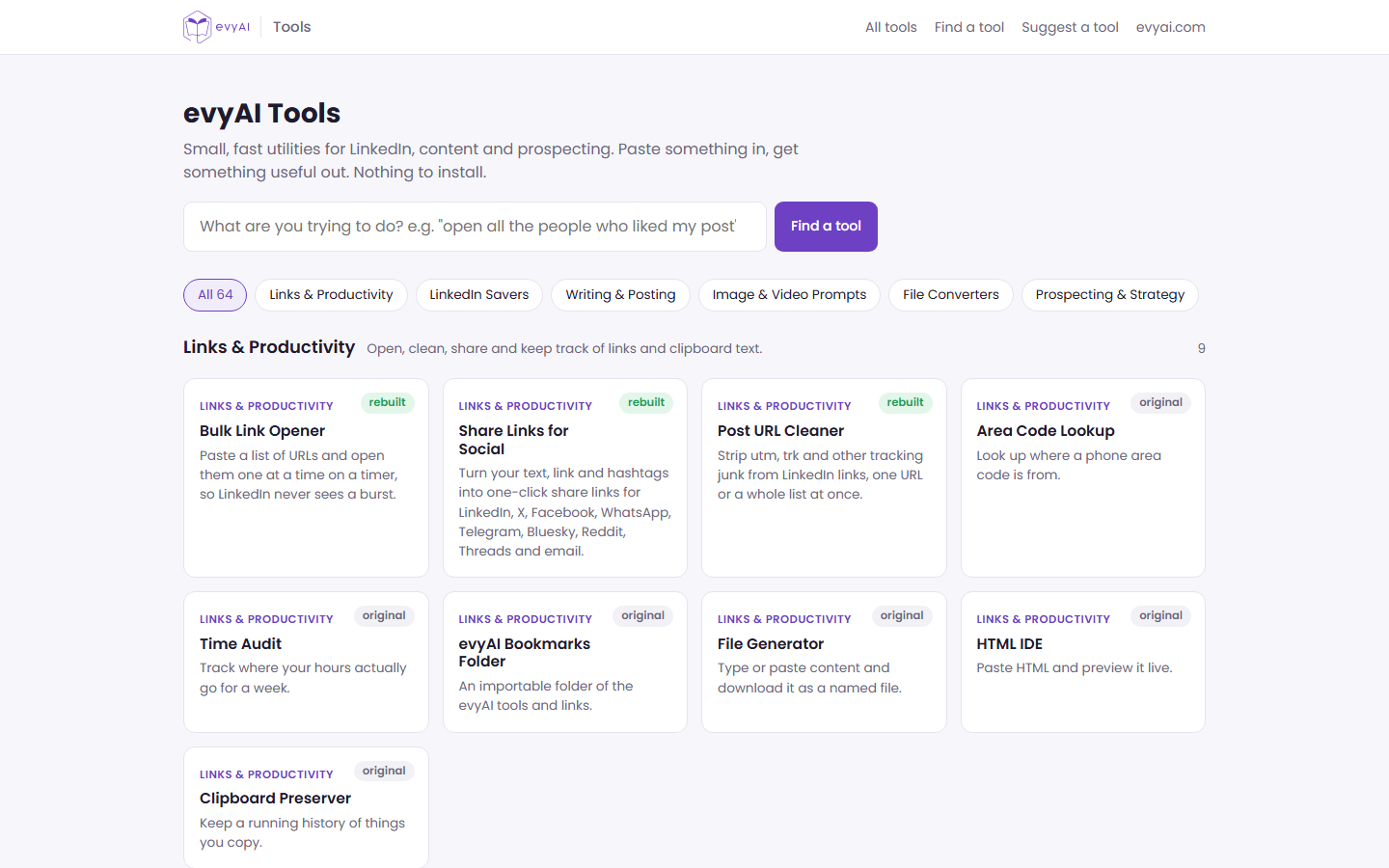Viewport: 1389px width, 868px height.
Task: Click the rebuilt badge on Post URL Cleaner
Action: [x=905, y=403]
